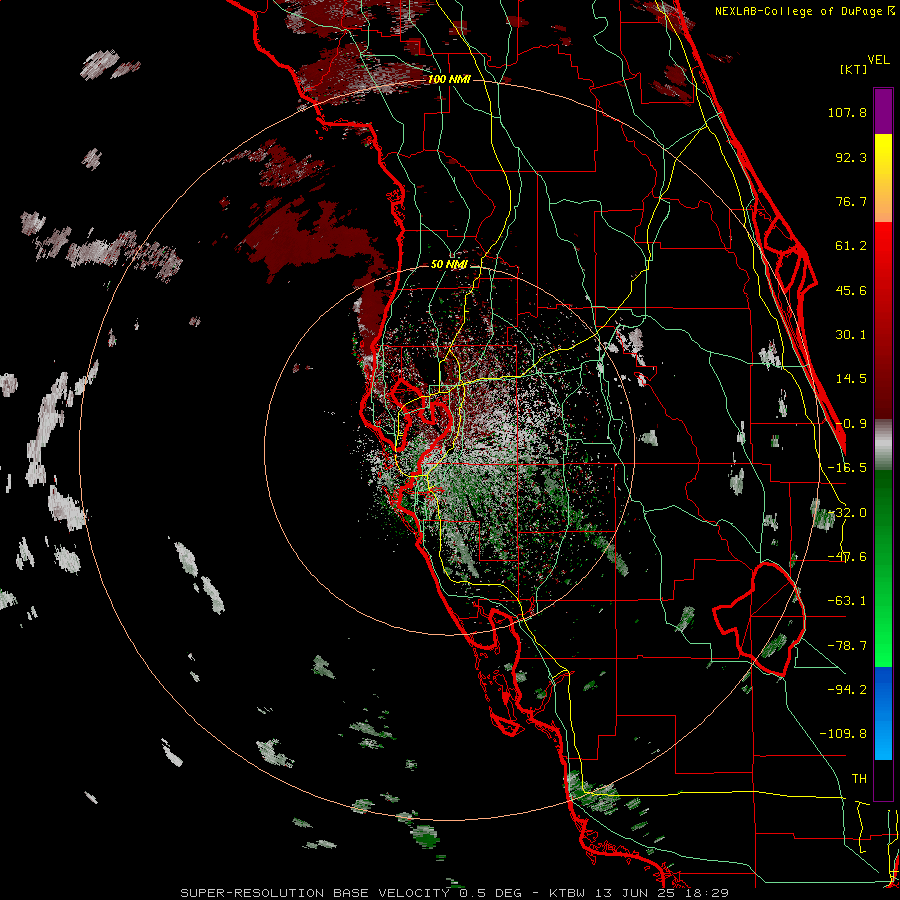This screenshot has width=900, height=900.
Task: Pick the blue segment of the velocity color bar
Action: 883,713
